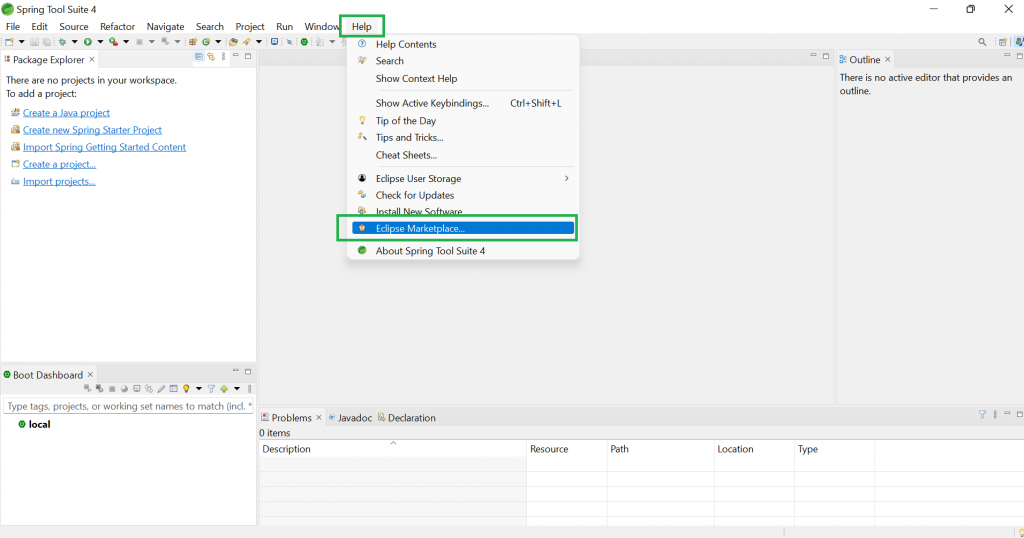Toggle Link with Editor in Package Explorer
The width and height of the screenshot is (1024, 538).
(x=211, y=57)
